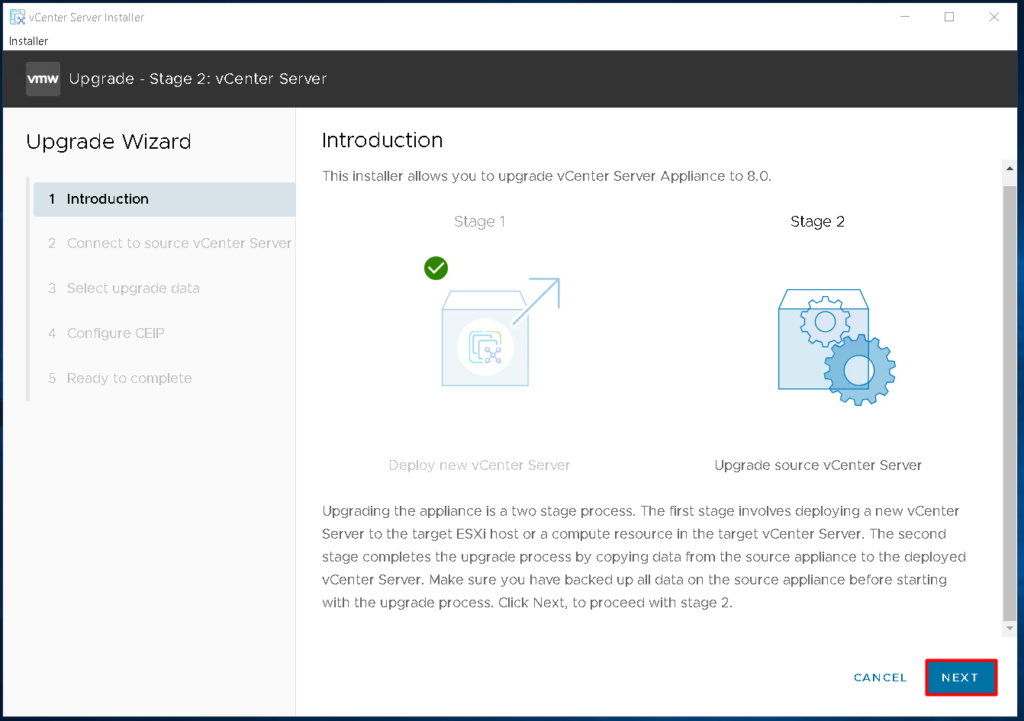Open the Ready to complete step
1024x721 pixels.
(128, 378)
